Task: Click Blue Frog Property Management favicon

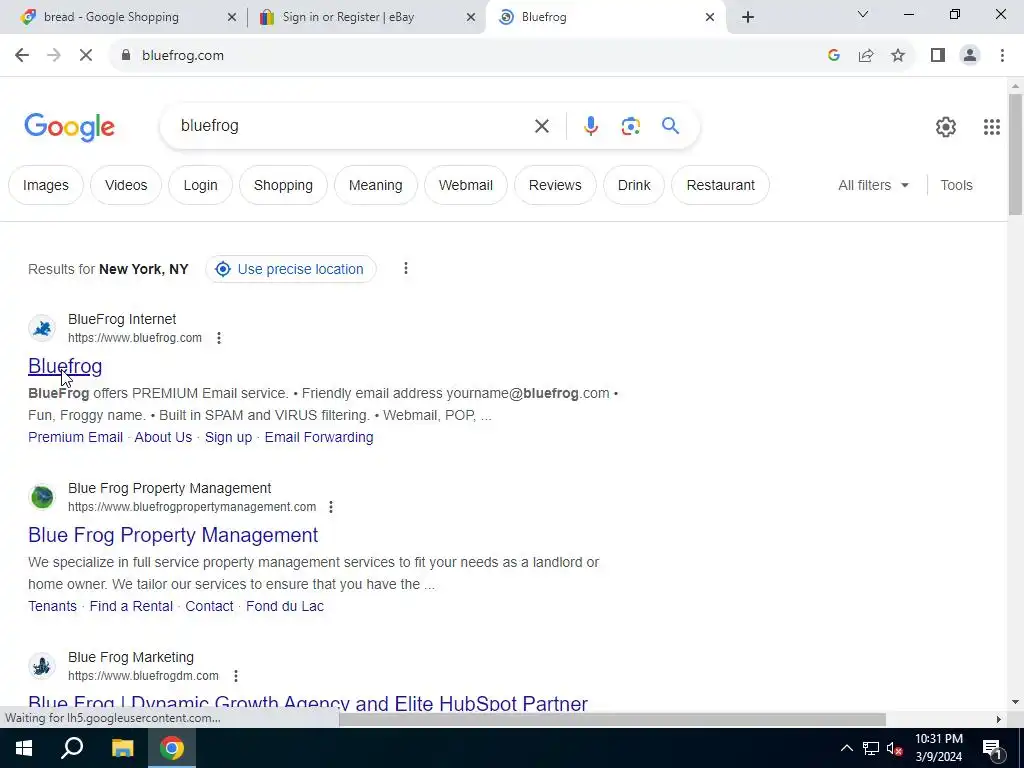Action: 42,497
